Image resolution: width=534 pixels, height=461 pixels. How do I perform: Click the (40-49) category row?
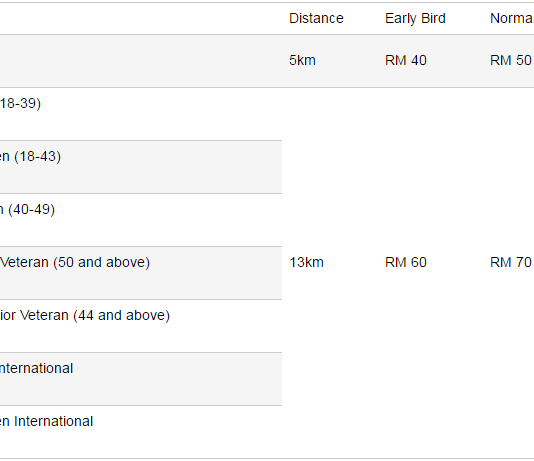pos(141,220)
